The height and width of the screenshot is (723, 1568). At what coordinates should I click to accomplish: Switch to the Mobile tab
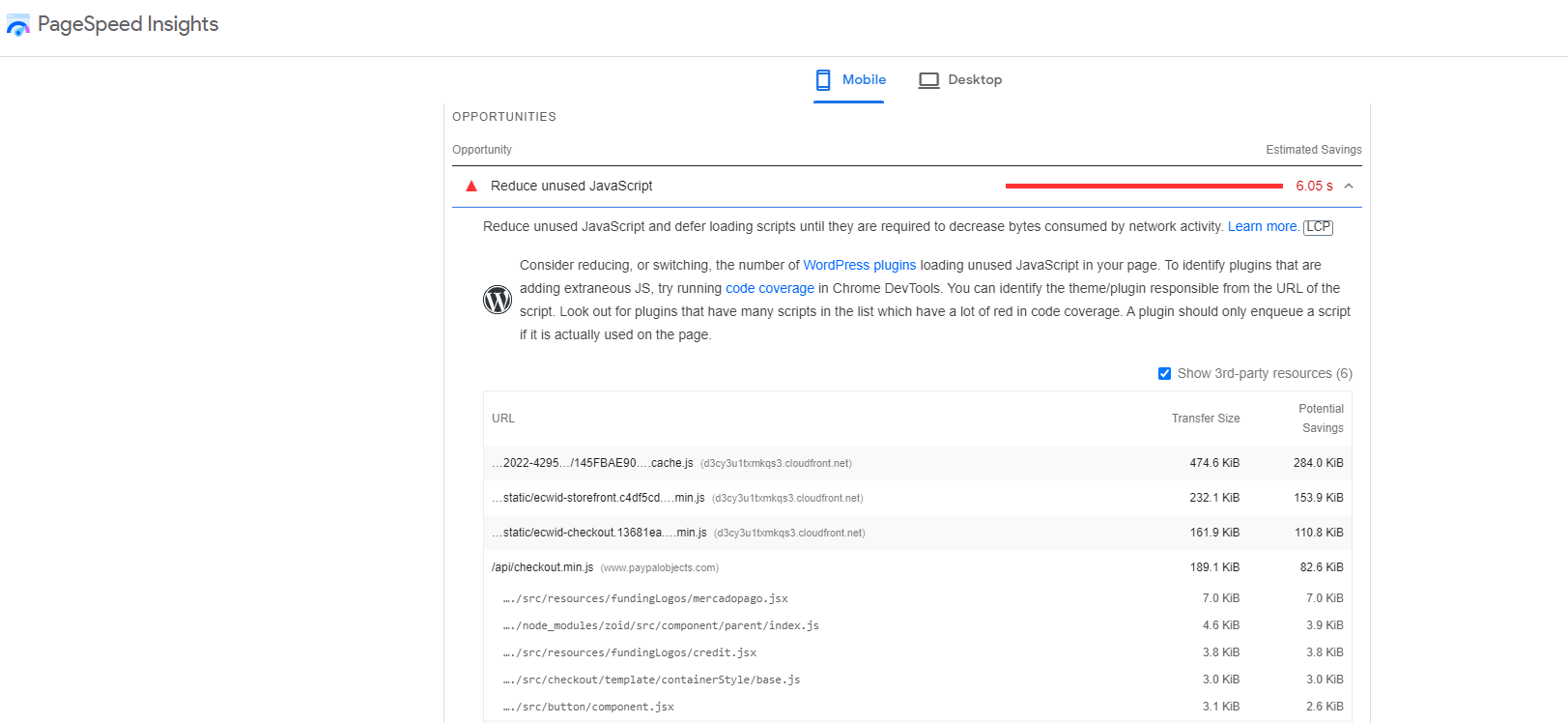(x=850, y=79)
